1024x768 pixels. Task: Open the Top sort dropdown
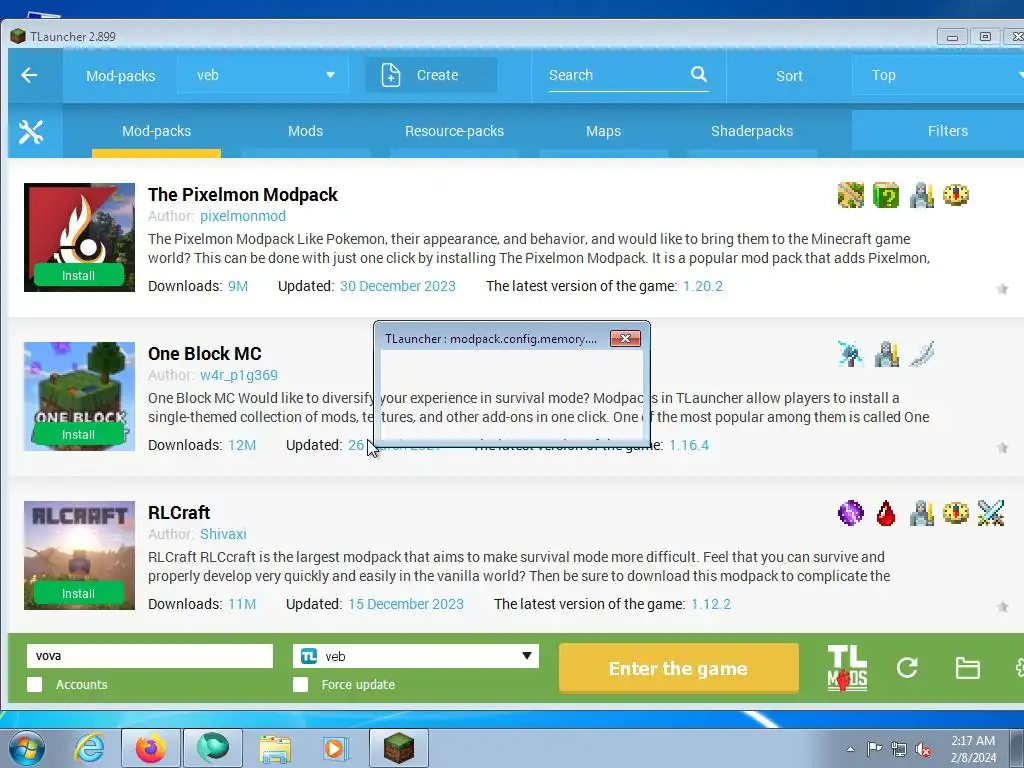938,75
